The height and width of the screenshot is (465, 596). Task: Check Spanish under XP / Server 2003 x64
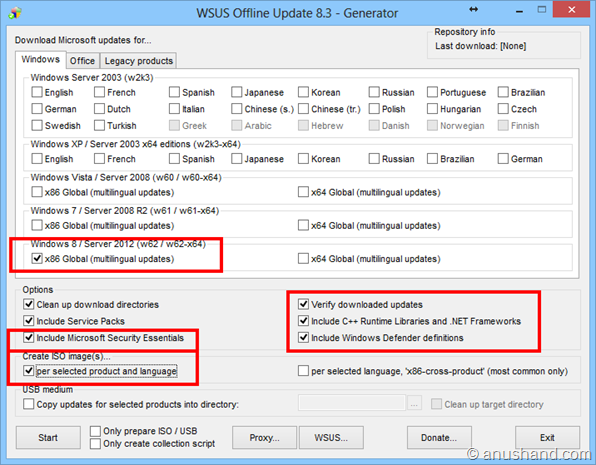(174, 159)
